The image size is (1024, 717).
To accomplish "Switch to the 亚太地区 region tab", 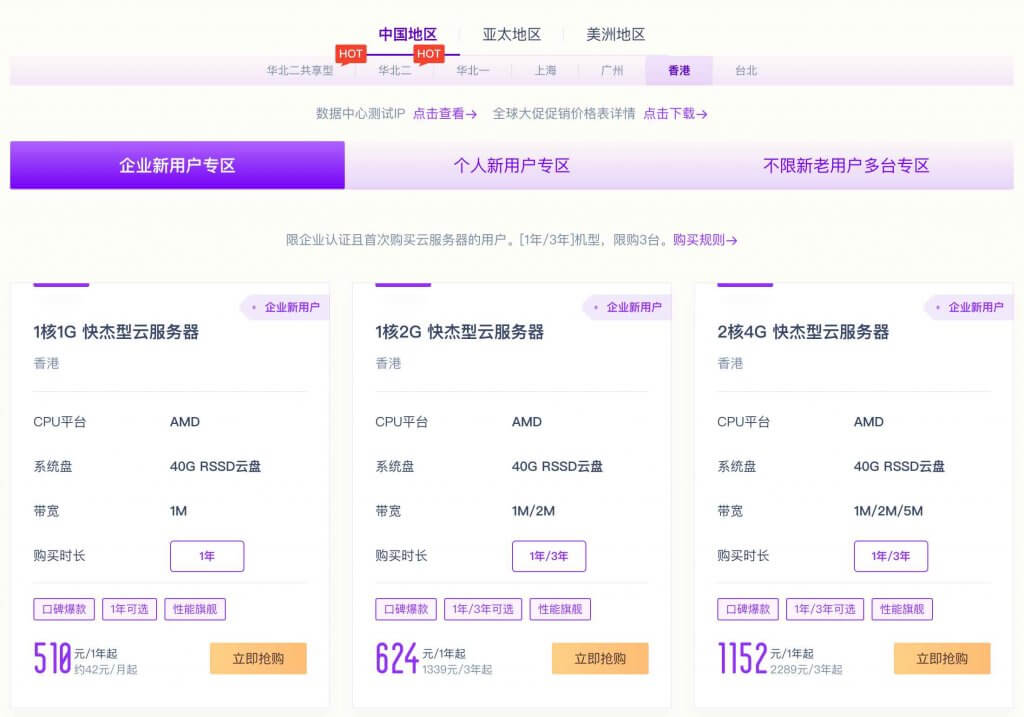I will click(x=511, y=34).
